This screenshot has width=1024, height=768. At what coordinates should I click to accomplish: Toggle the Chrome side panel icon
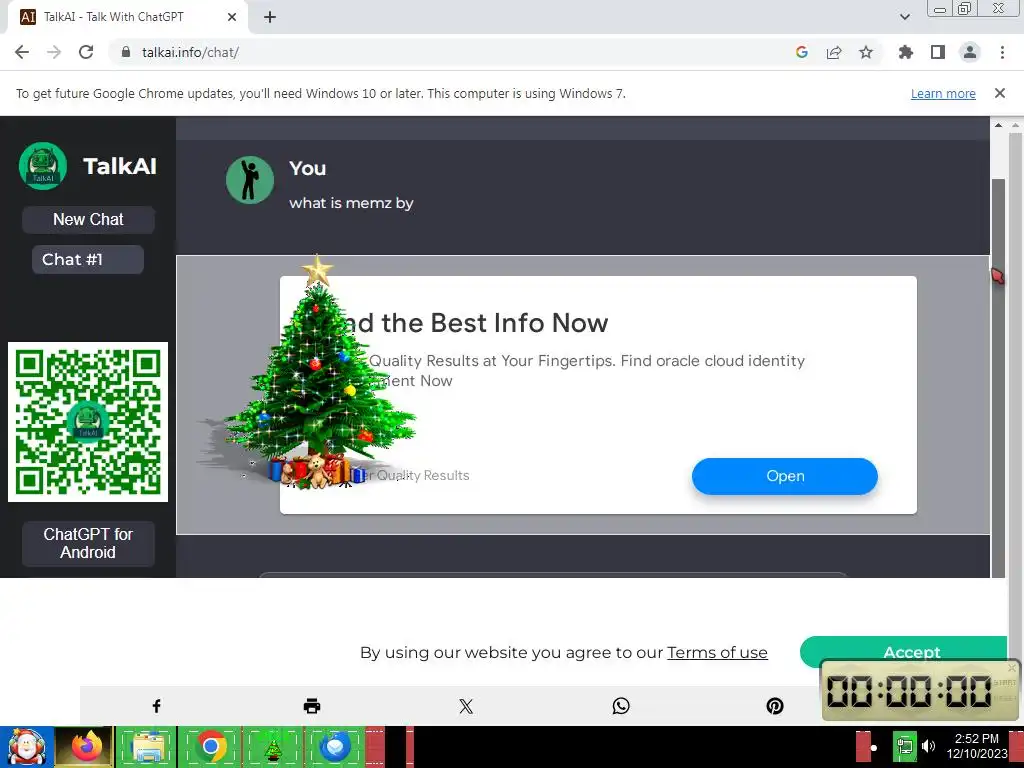pyautogui.click(x=938, y=52)
